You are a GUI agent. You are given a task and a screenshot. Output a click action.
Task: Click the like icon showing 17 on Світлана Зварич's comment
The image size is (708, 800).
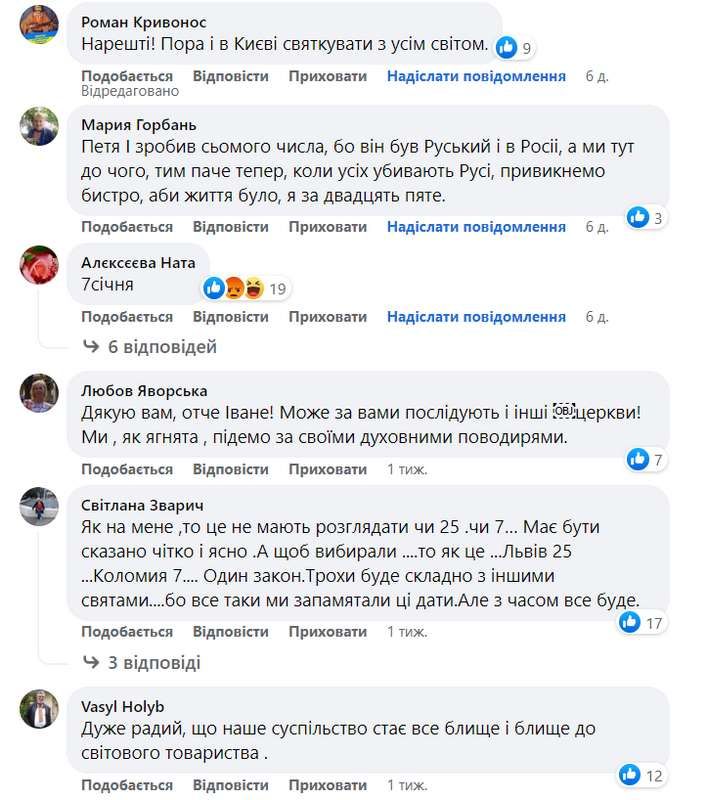click(629, 622)
